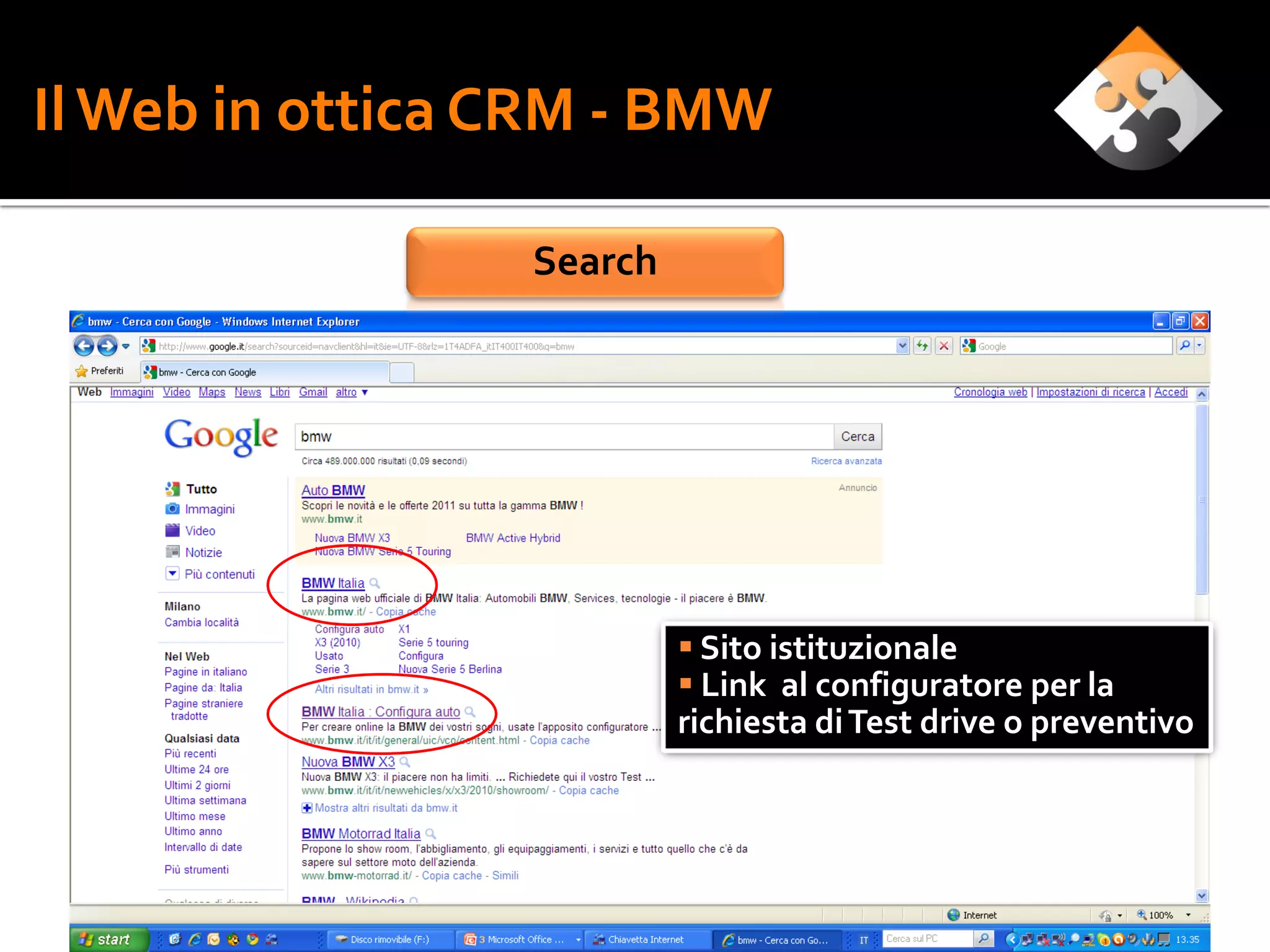
Task: Switch to 'Chiavetta Internet' taskbar button
Action: pyautogui.click(x=647, y=940)
